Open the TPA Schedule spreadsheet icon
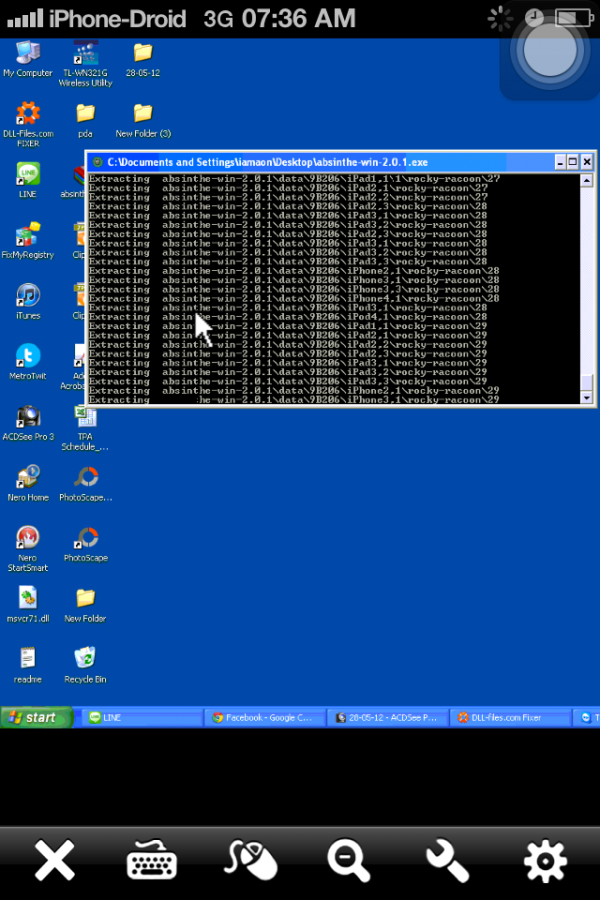The width and height of the screenshot is (600, 900). click(85, 428)
